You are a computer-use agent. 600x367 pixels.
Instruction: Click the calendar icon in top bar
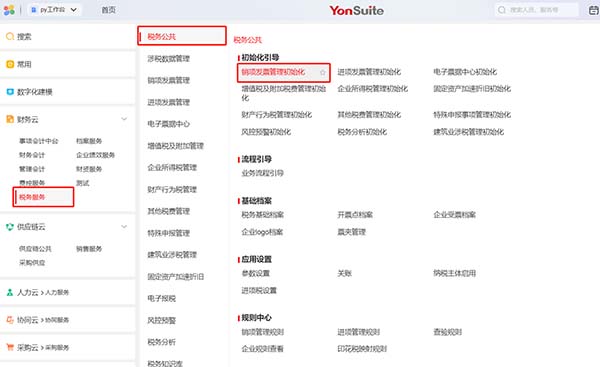click(594, 10)
